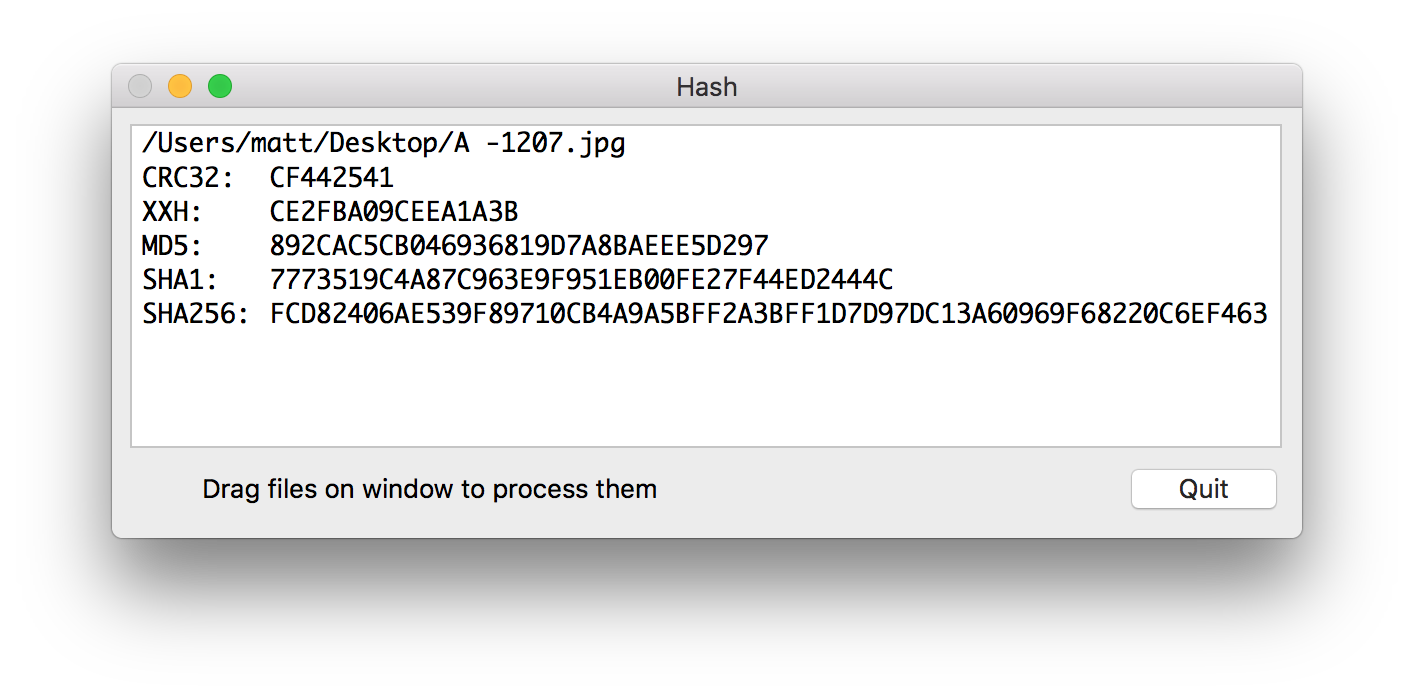1414x698 pixels.
Task: Click the XXH label
Action: pyautogui.click(x=172, y=212)
